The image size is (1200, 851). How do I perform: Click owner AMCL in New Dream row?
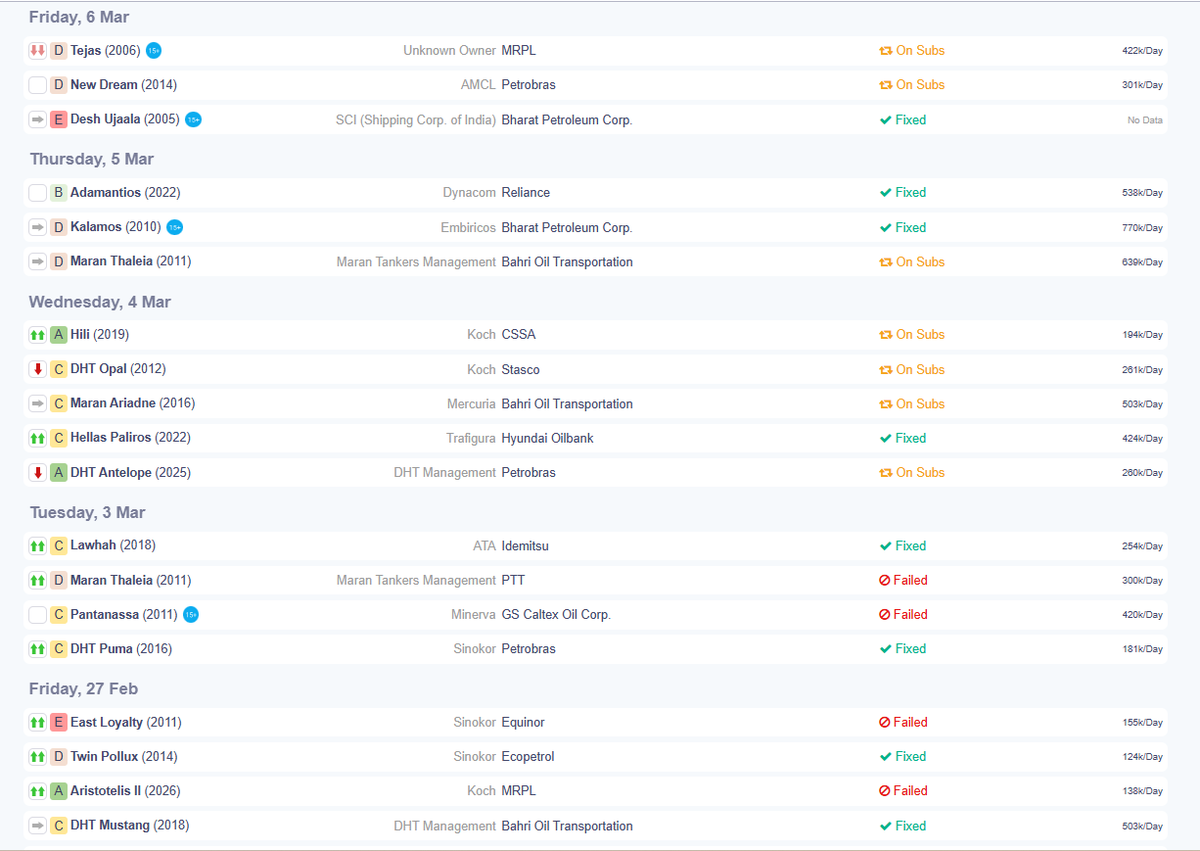click(479, 85)
